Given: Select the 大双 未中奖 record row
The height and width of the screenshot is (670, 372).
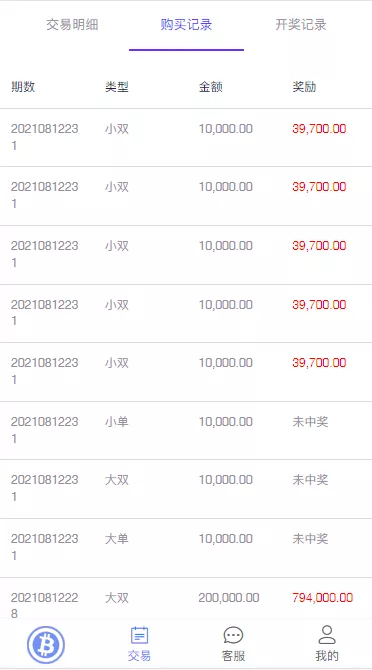Looking at the screenshot, I should coord(186,489).
